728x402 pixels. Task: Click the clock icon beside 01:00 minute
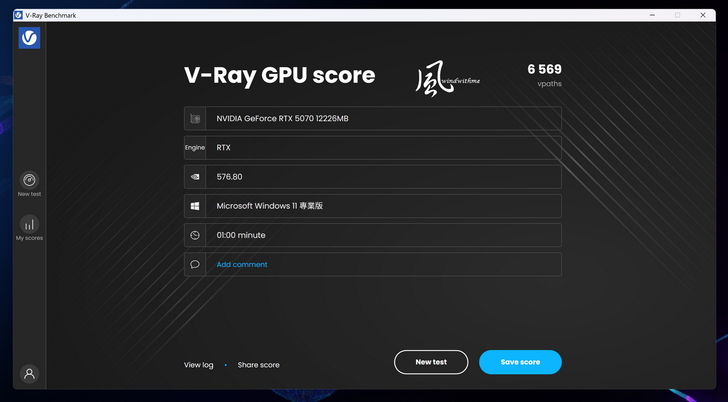[x=195, y=235]
